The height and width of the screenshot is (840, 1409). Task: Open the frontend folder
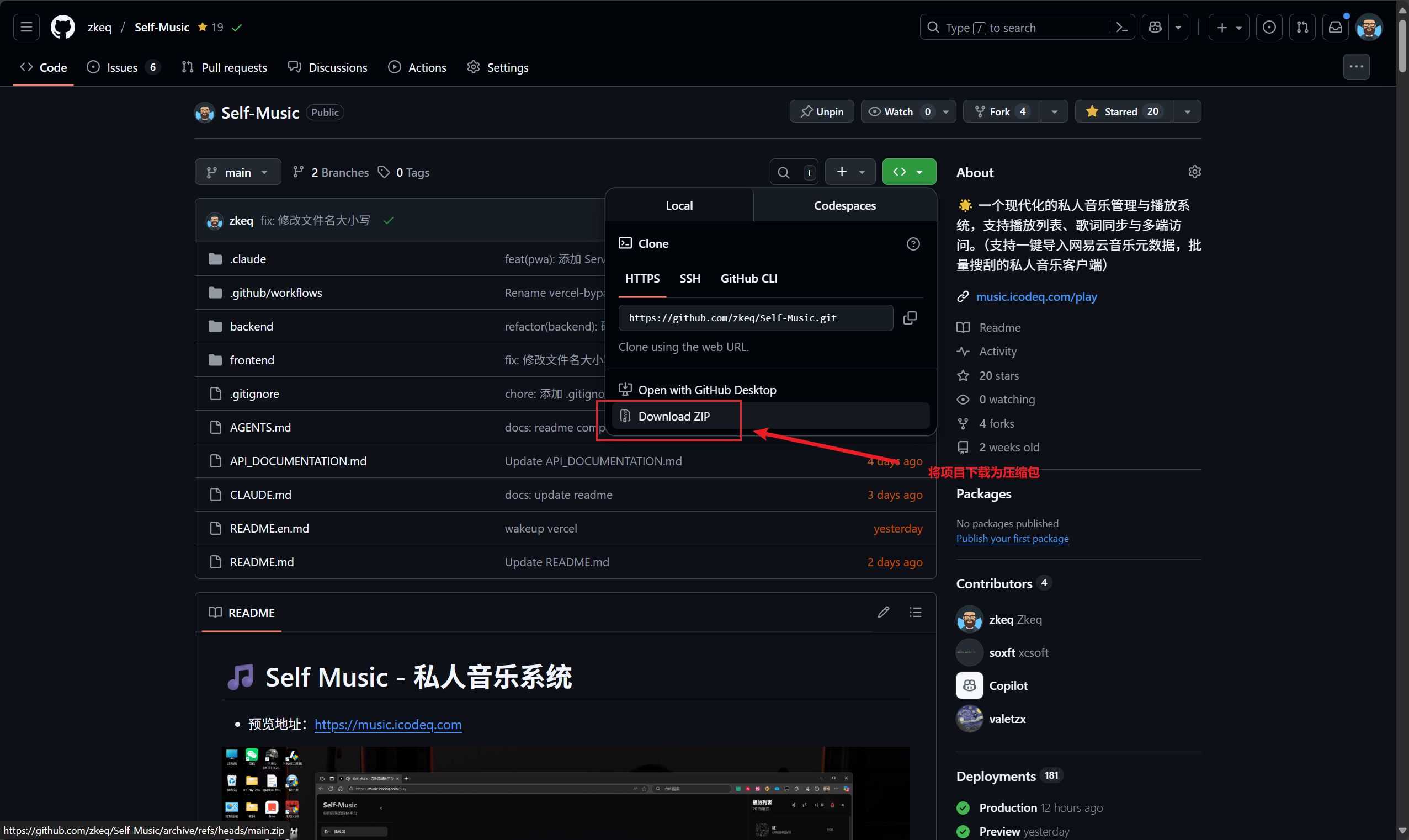point(252,360)
